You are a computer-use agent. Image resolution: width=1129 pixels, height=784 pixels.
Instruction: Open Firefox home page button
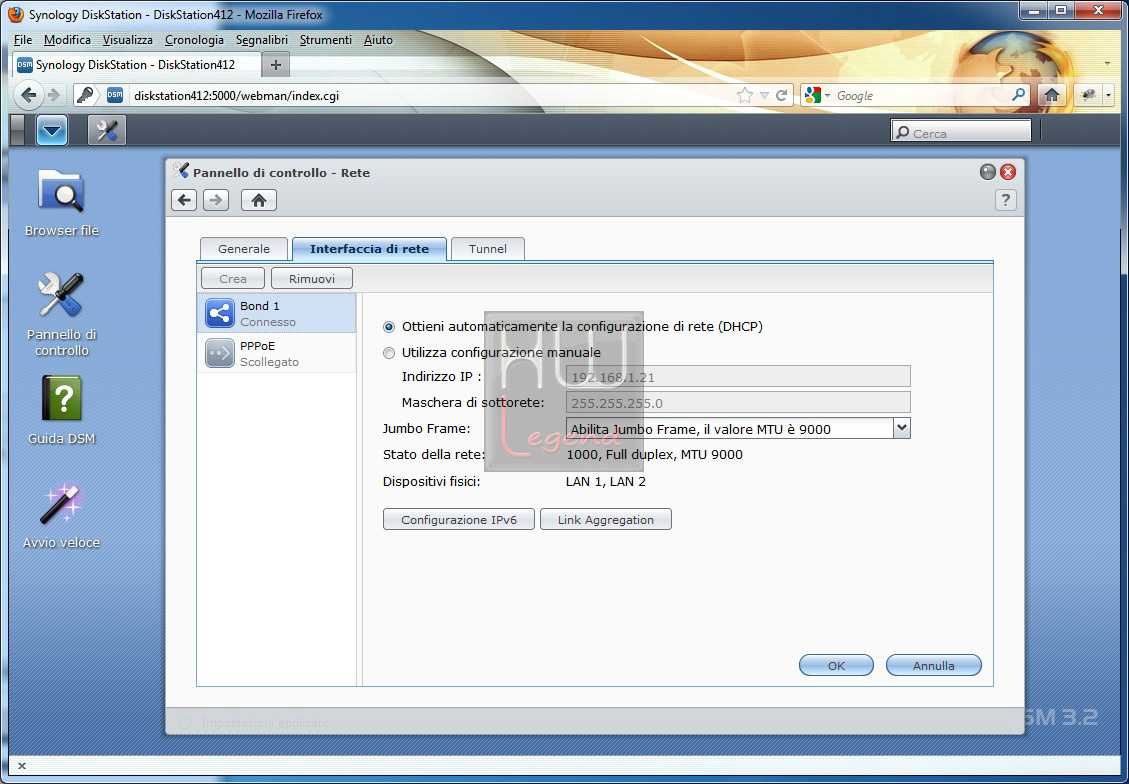[1052, 95]
